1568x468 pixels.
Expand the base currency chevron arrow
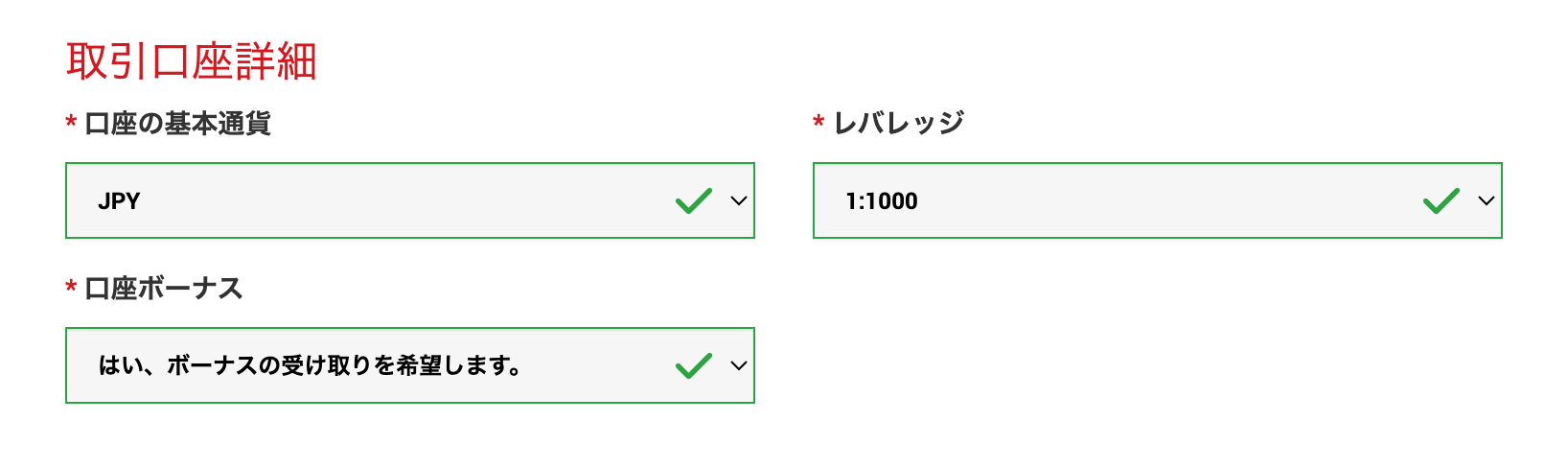click(738, 200)
